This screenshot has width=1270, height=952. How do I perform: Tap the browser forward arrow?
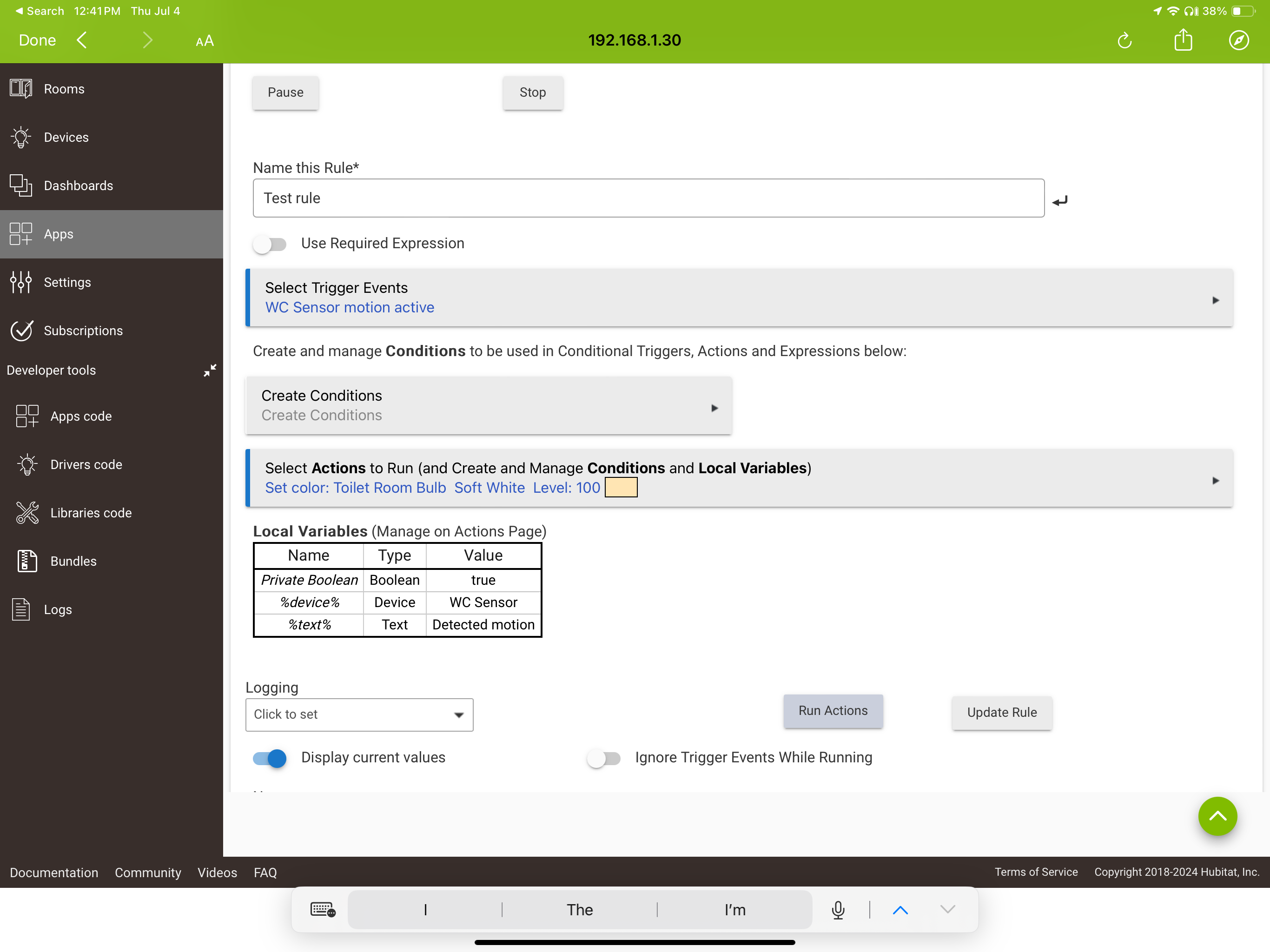click(147, 40)
